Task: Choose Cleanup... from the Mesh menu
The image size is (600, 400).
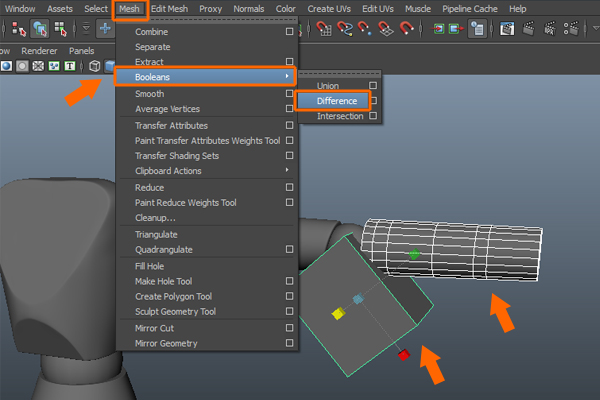Action: pos(155,217)
